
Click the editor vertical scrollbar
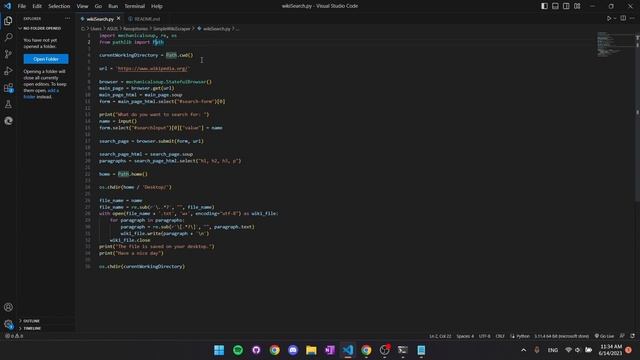pyautogui.click(x=637, y=117)
